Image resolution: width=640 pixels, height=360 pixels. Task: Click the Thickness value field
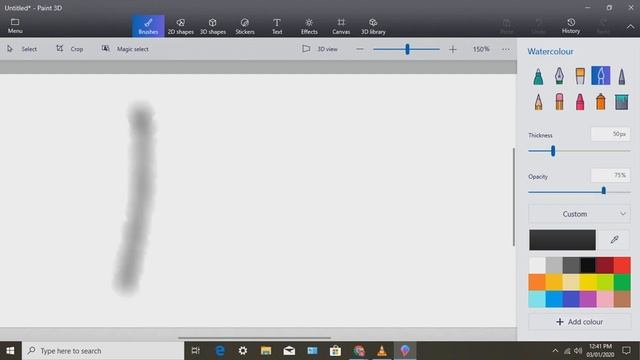[610, 134]
